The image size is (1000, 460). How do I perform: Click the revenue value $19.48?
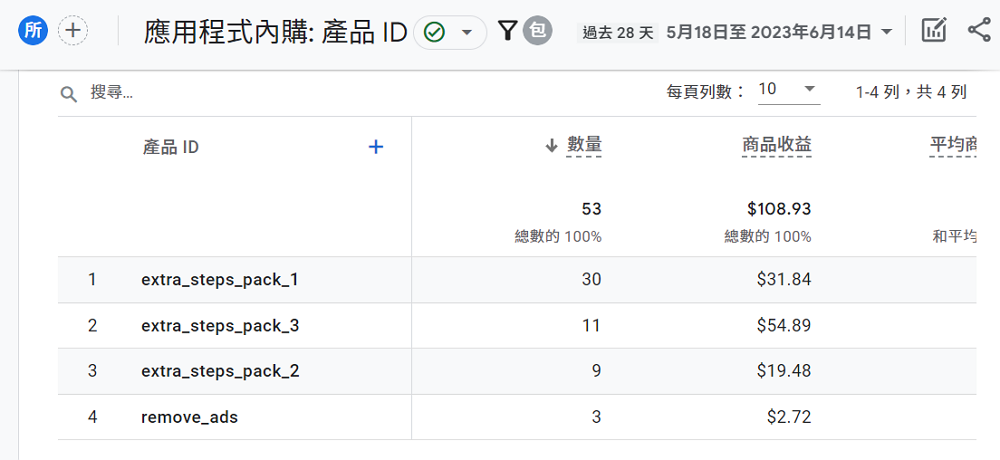(784, 371)
